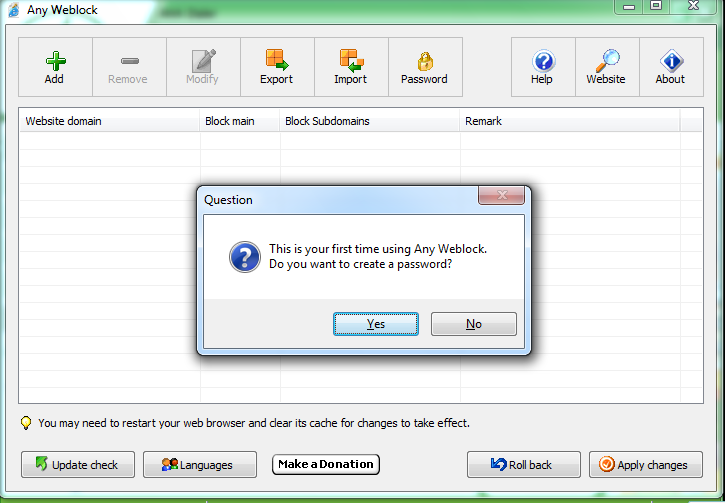Click the Block Subdomains column header
This screenshot has width=725, height=503.
click(369, 121)
